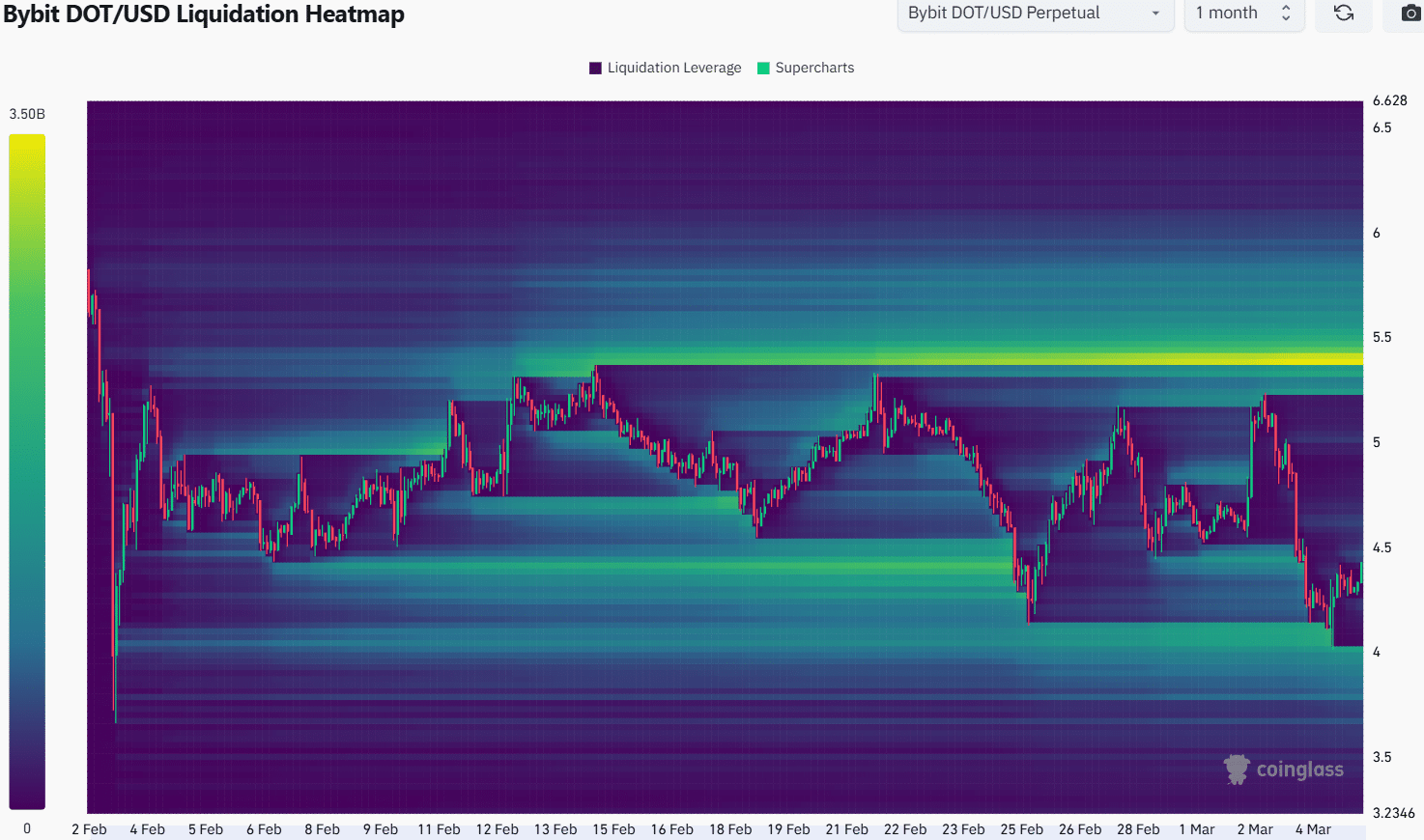Open the 1 month timeframe selector
The image size is (1424, 840).
pos(1244,14)
